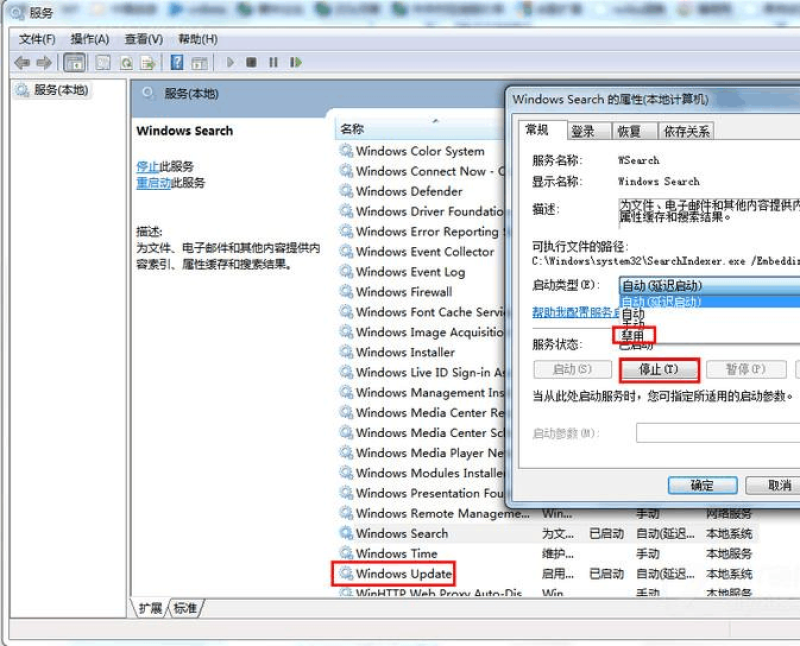Click the Export list toolbar icon
Viewport: 800px width, 646px height.
click(148, 63)
